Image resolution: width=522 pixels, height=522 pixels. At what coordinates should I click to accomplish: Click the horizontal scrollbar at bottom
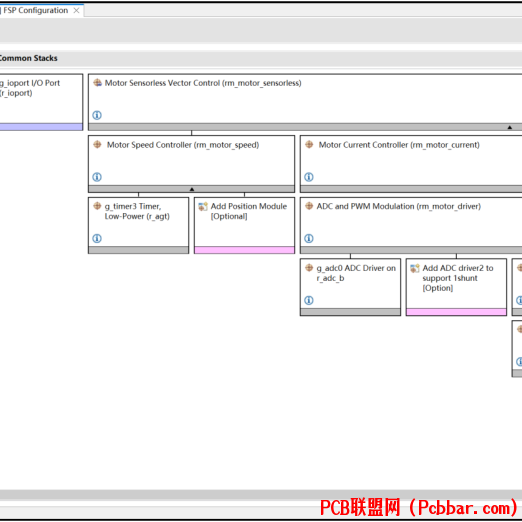pyautogui.click(x=261, y=494)
